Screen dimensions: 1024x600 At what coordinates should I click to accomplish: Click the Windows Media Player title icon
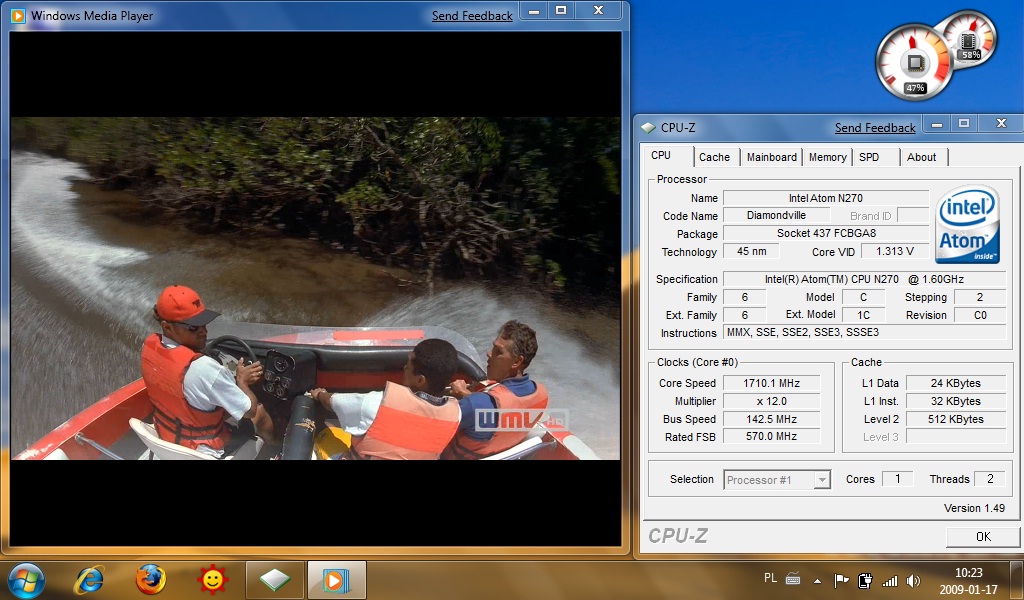[x=18, y=16]
